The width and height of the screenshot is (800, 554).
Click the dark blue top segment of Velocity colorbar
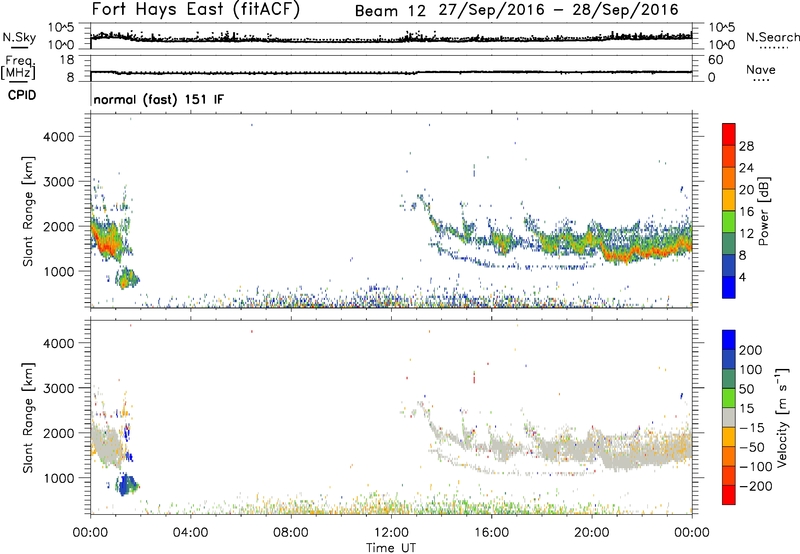(x=729, y=340)
